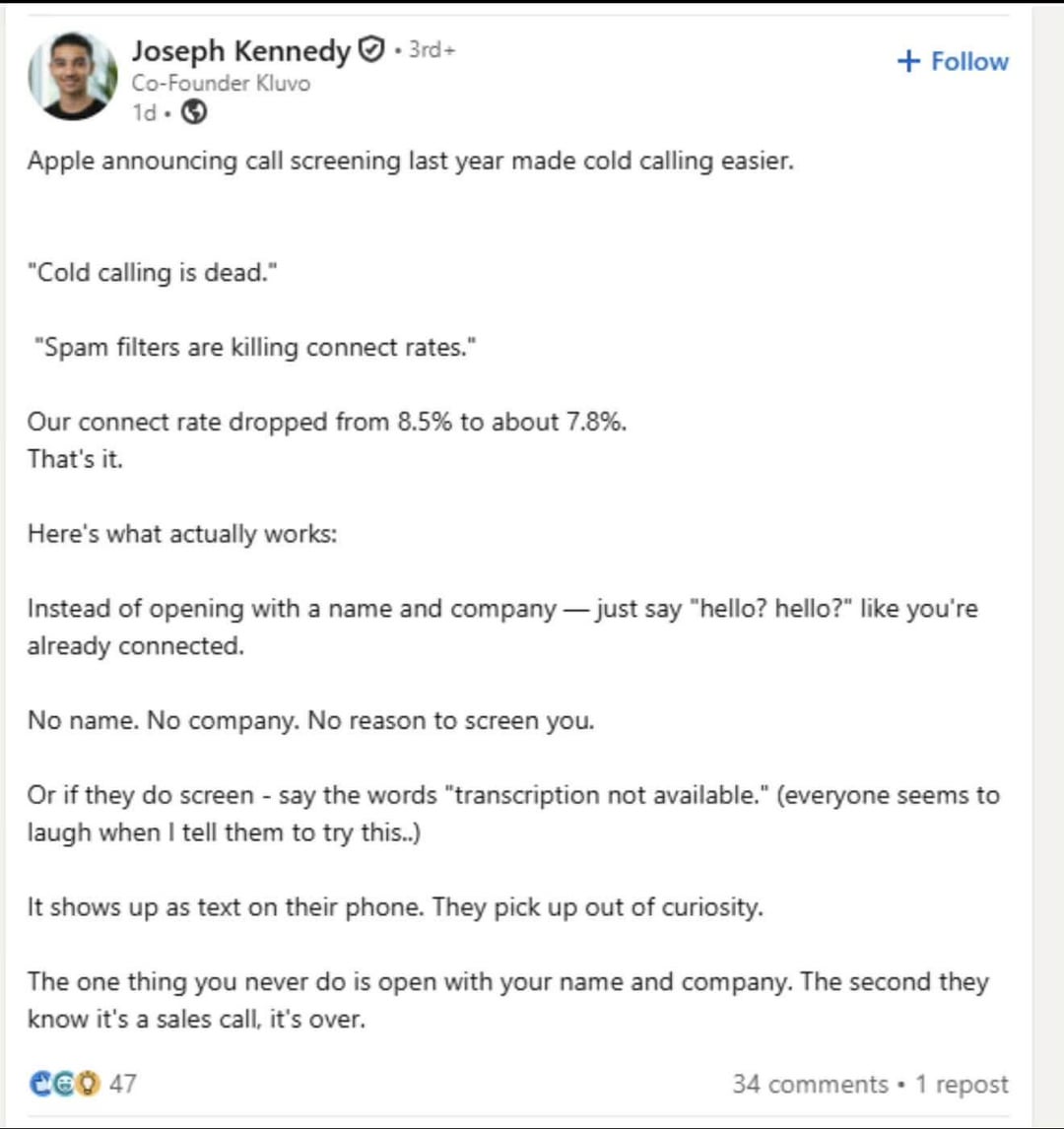Click the "Cold calling is dead." line
The image size is (1064, 1129).
pyautogui.click(x=152, y=273)
